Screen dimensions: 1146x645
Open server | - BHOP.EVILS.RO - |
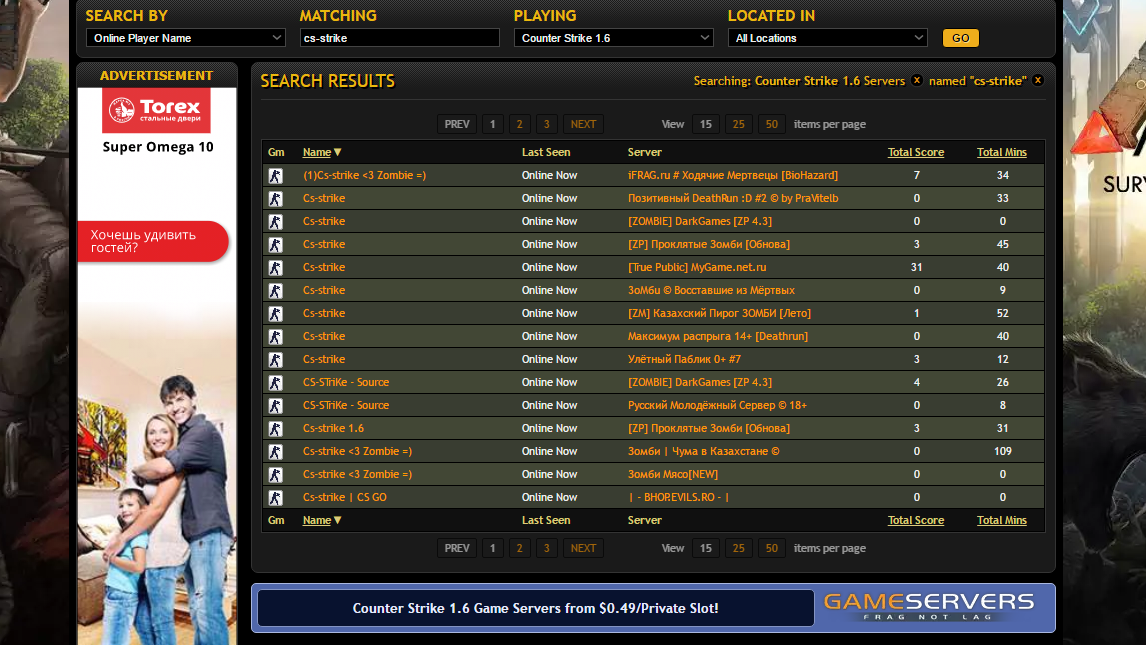coord(679,497)
